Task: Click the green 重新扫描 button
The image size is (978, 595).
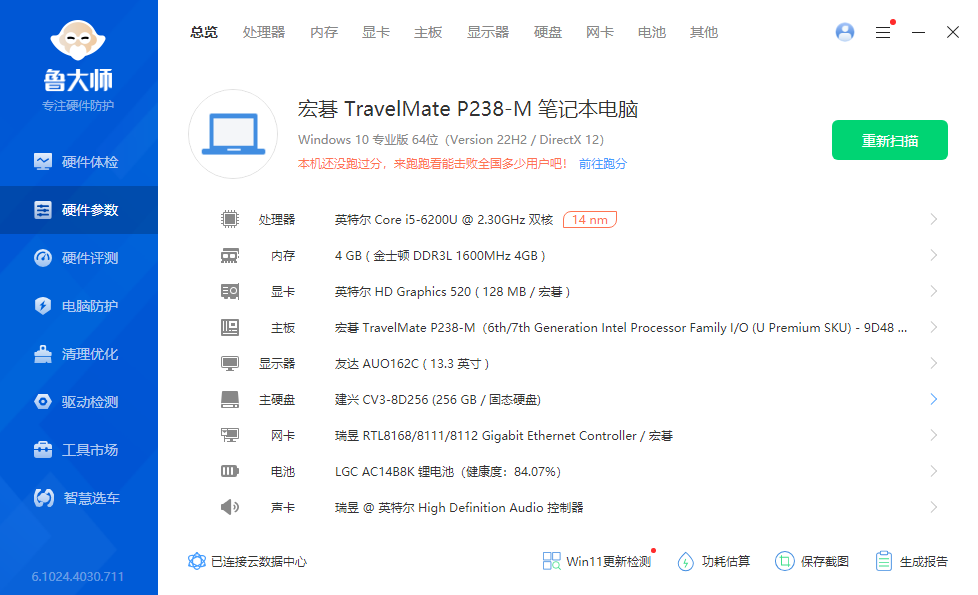Action: (x=889, y=140)
